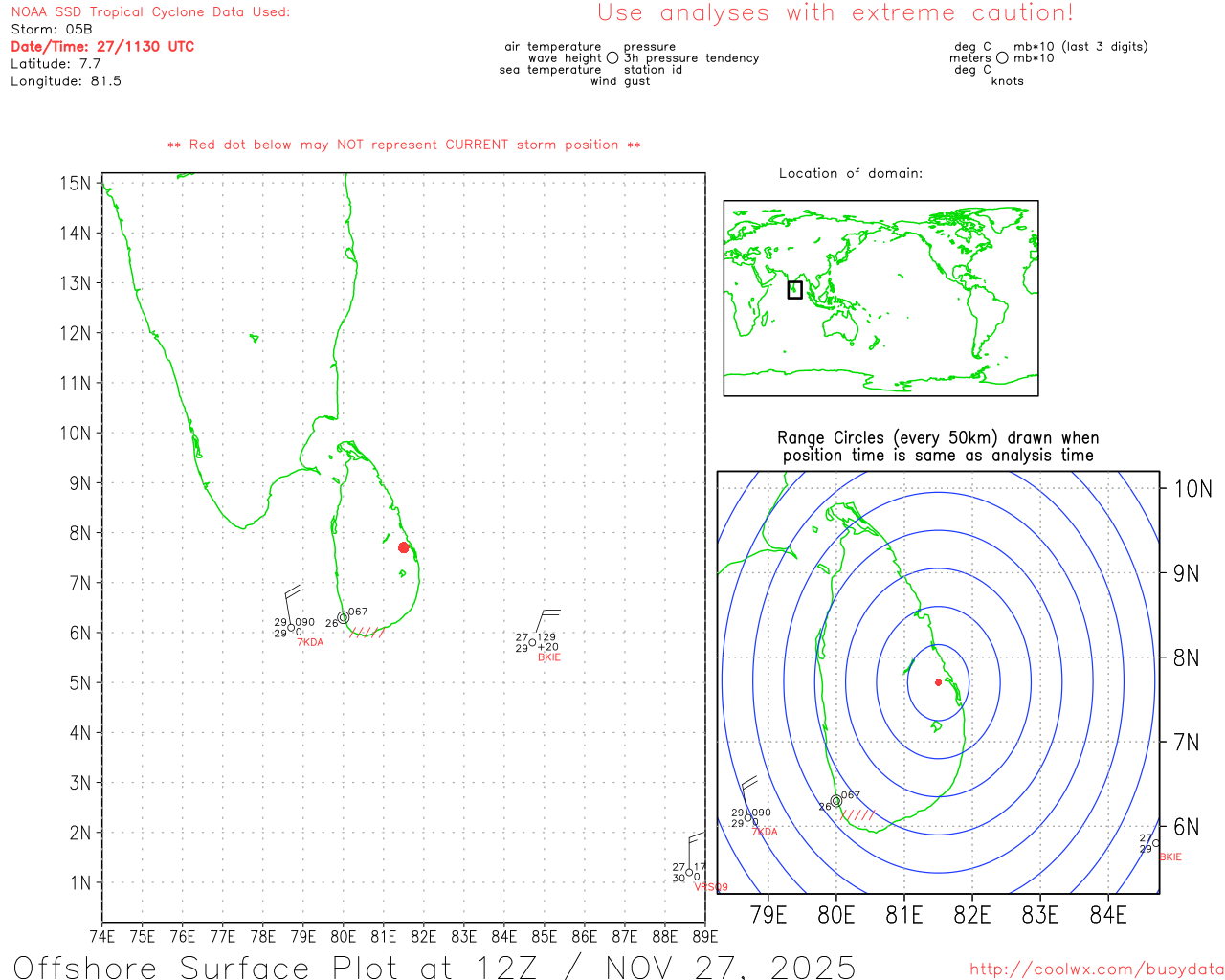The height and width of the screenshot is (980, 1225).
Task: Click the red BKIE label on the main map
Action: pos(549,657)
